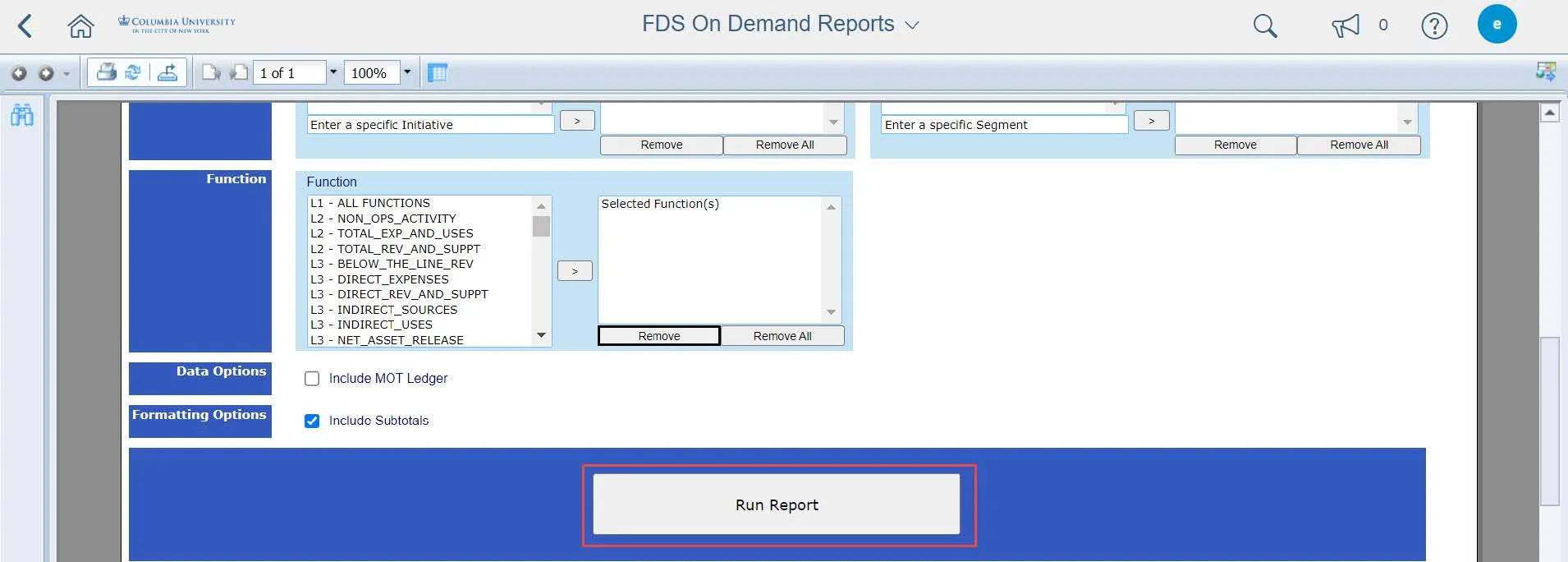Click Remove under selected Segment list
The image size is (1568, 562).
coord(1236,145)
